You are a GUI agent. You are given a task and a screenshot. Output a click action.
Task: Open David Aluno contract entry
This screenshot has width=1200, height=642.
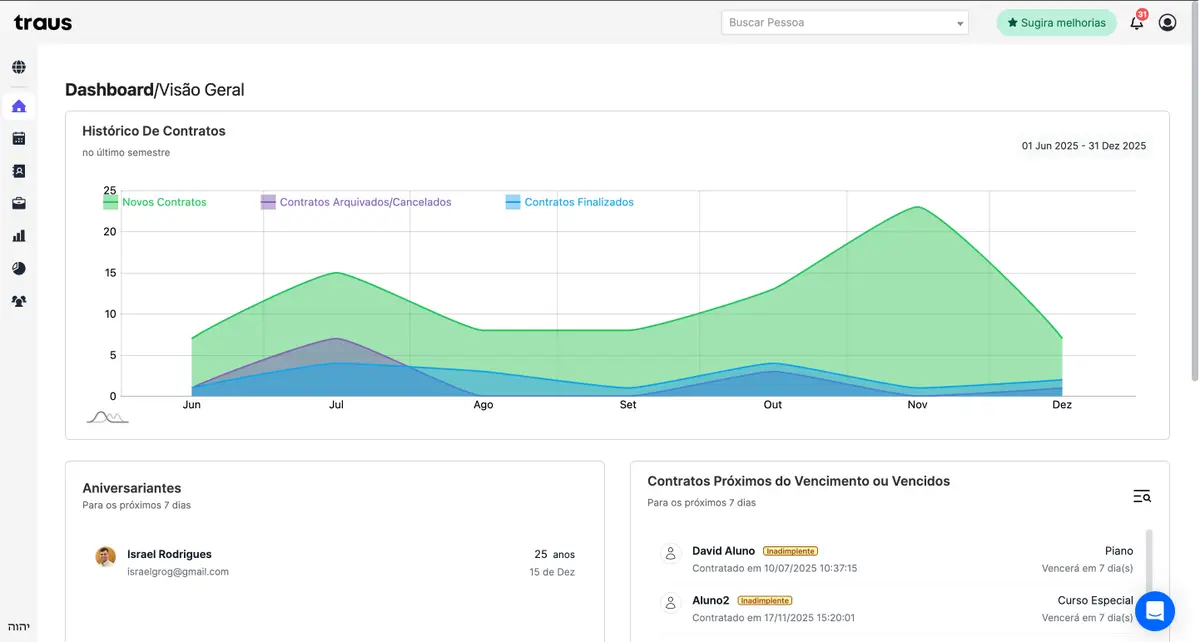(723, 551)
